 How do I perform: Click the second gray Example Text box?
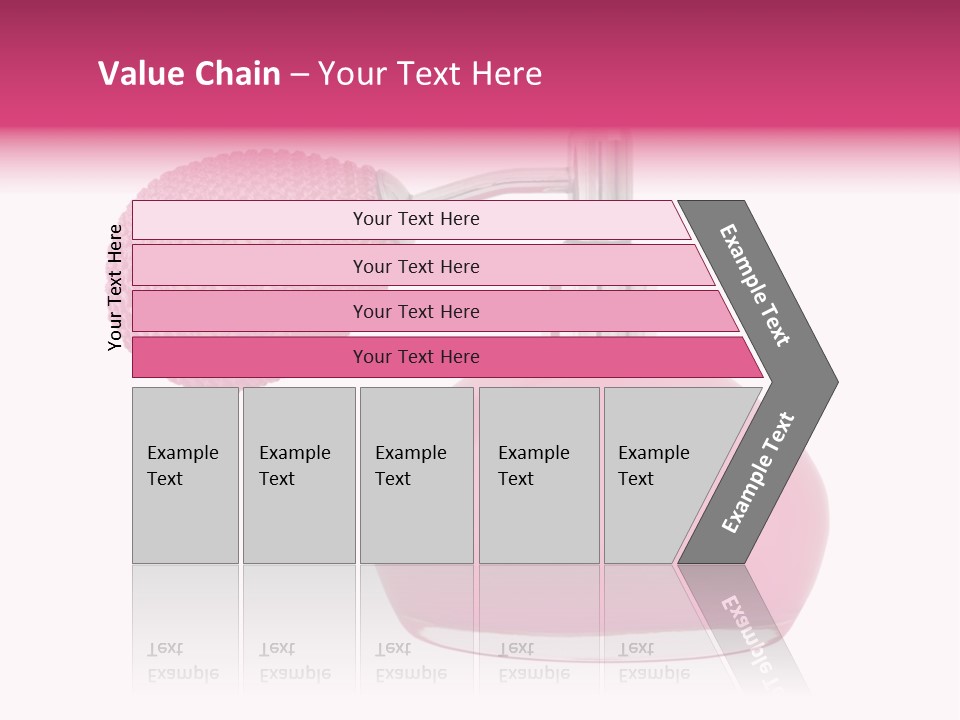point(298,475)
